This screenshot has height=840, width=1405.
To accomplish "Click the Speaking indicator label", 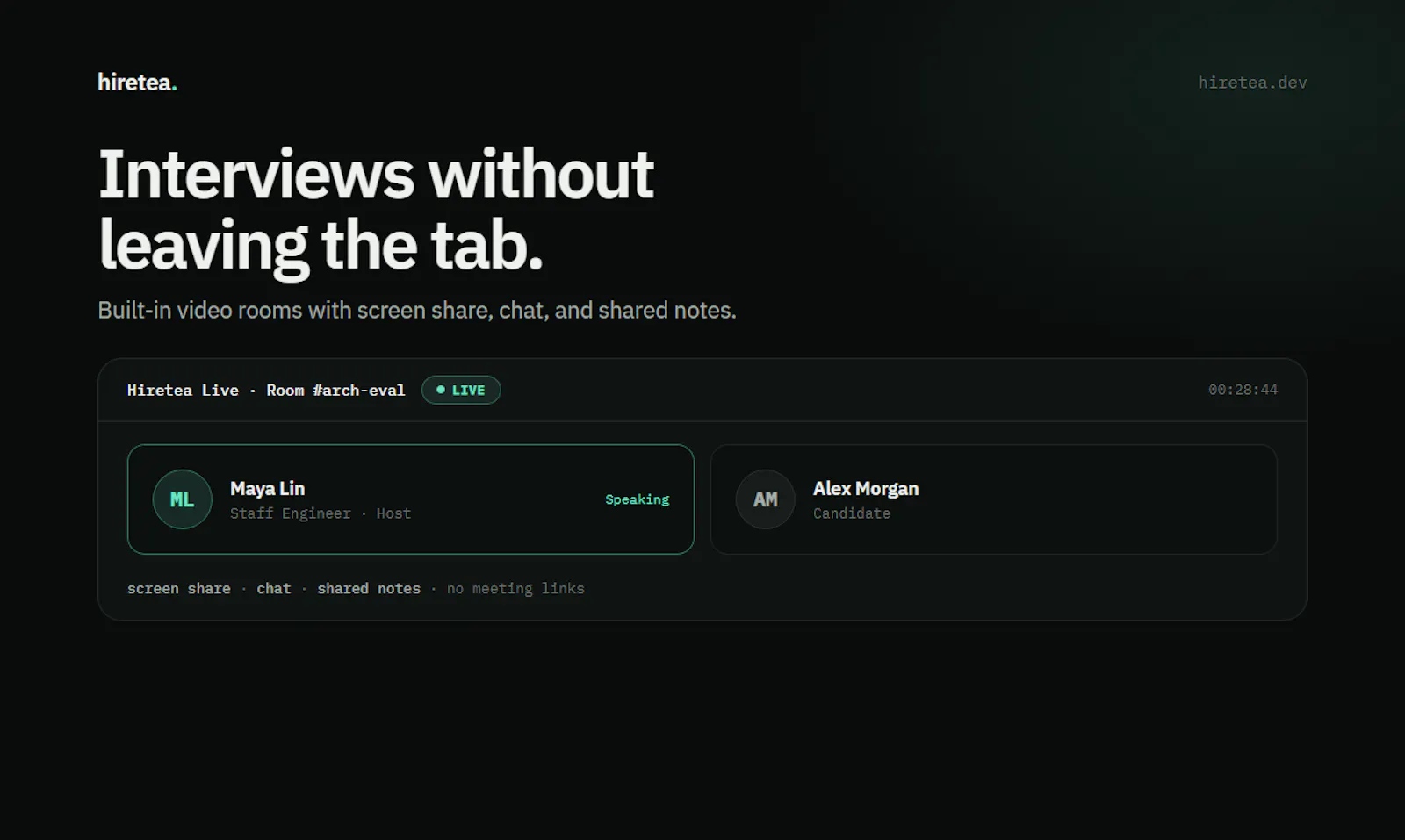I will pyautogui.click(x=638, y=499).
